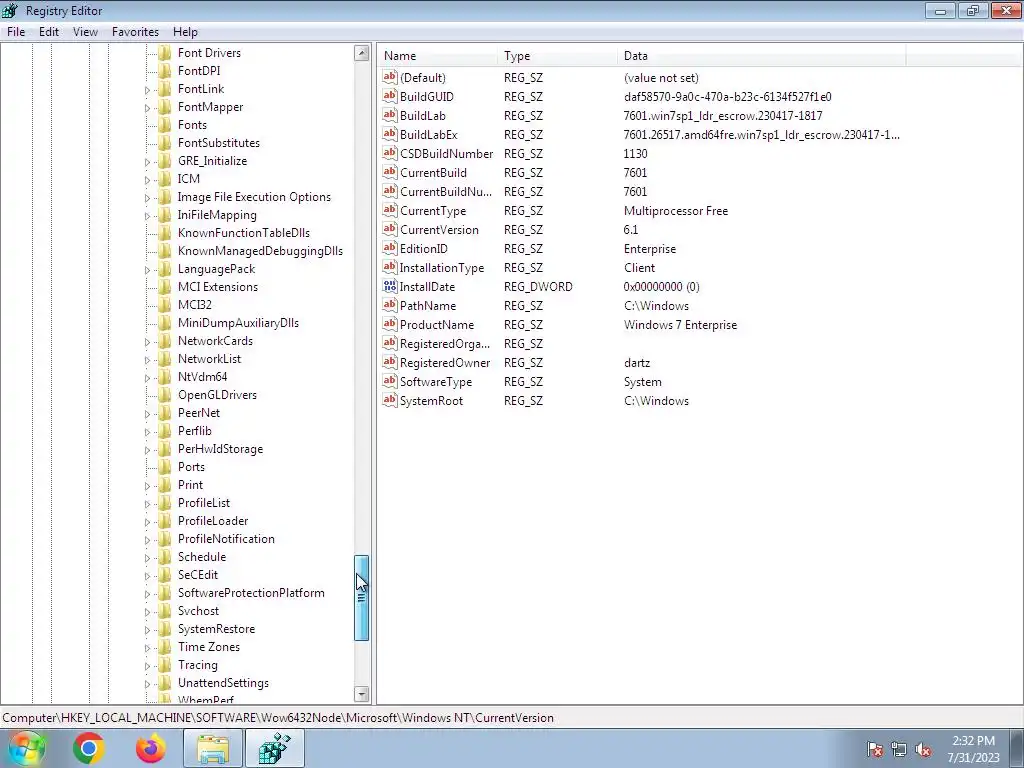Click the ICM folder icon
The image size is (1024, 768).
point(165,178)
